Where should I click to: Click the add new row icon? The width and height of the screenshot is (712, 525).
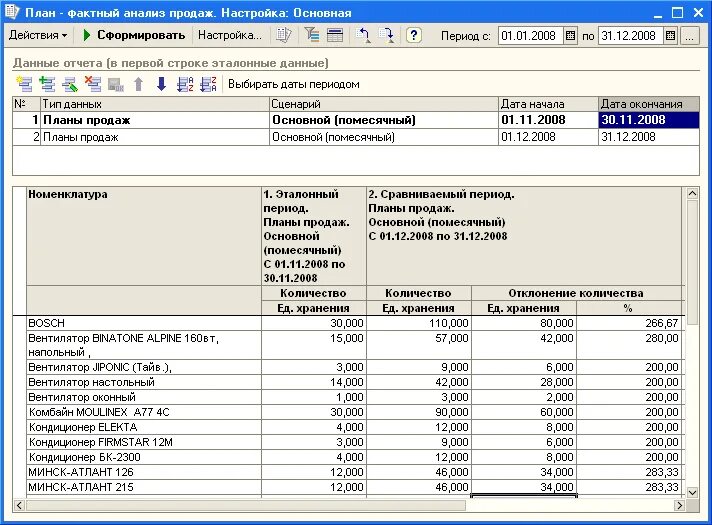click(x=24, y=84)
